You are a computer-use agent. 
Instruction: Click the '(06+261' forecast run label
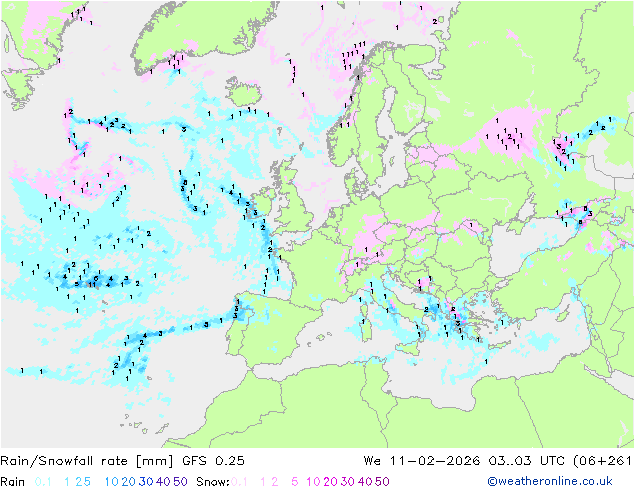coord(602,461)
